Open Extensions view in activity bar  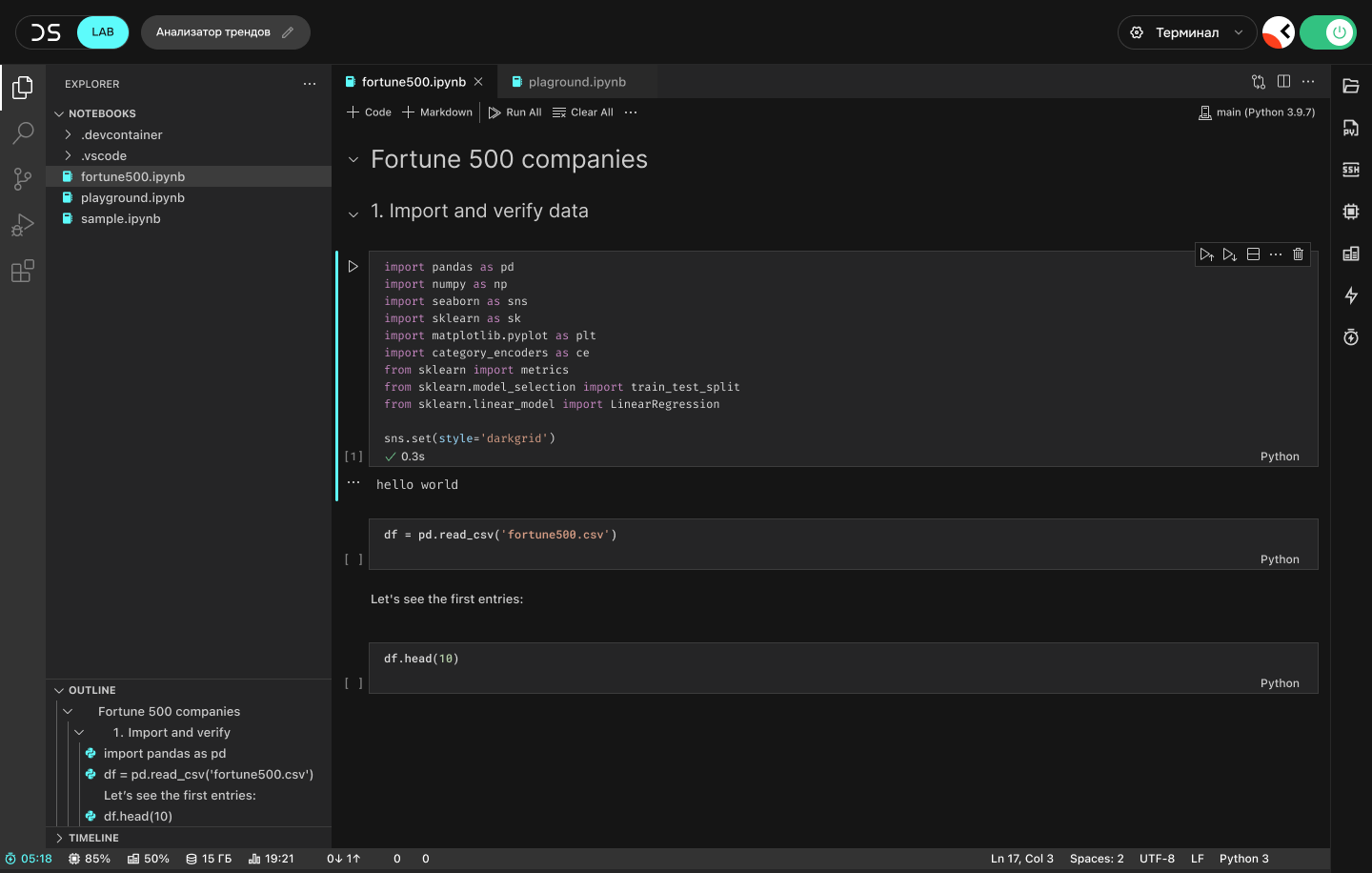tap(23, 271)
